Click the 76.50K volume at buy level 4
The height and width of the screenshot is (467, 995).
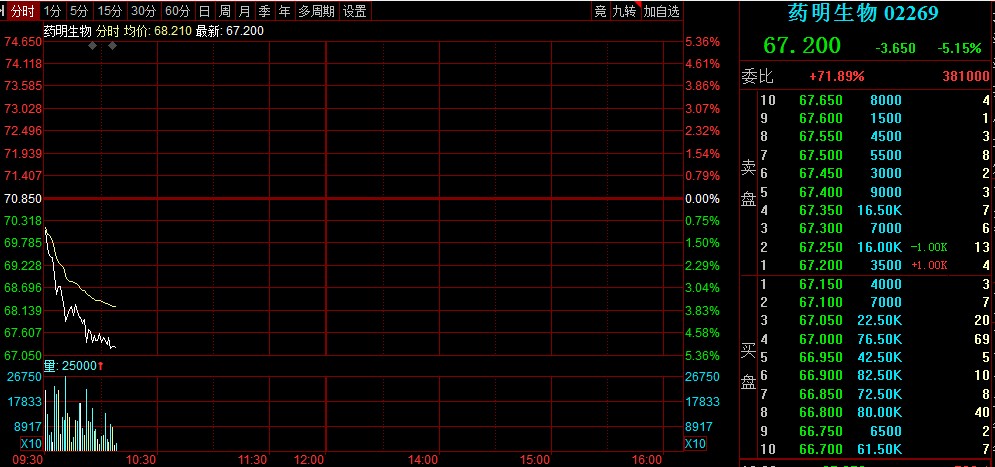(879, 339)
